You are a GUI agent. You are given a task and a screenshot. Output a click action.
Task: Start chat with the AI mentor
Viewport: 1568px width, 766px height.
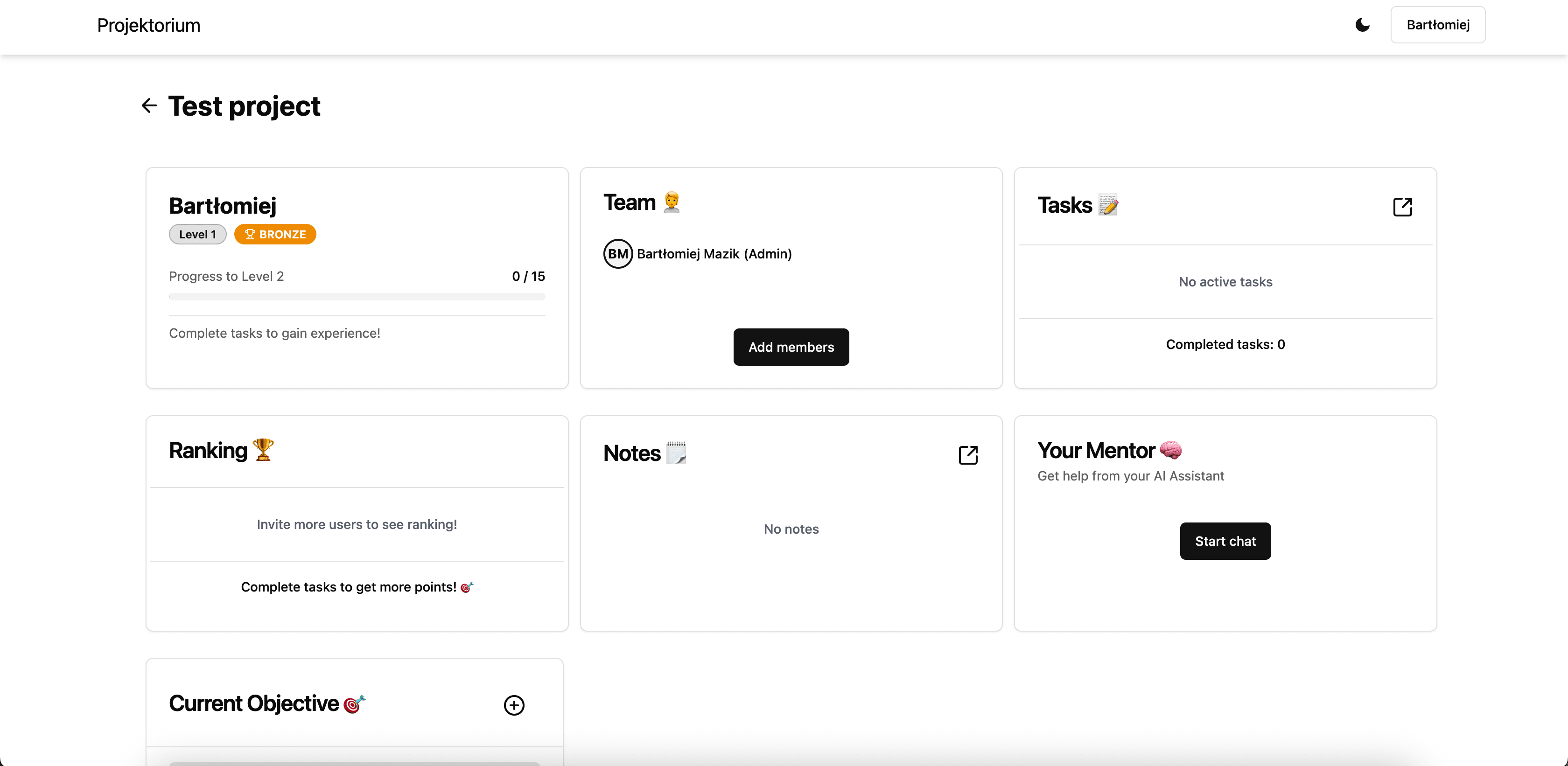(1225, 541)
